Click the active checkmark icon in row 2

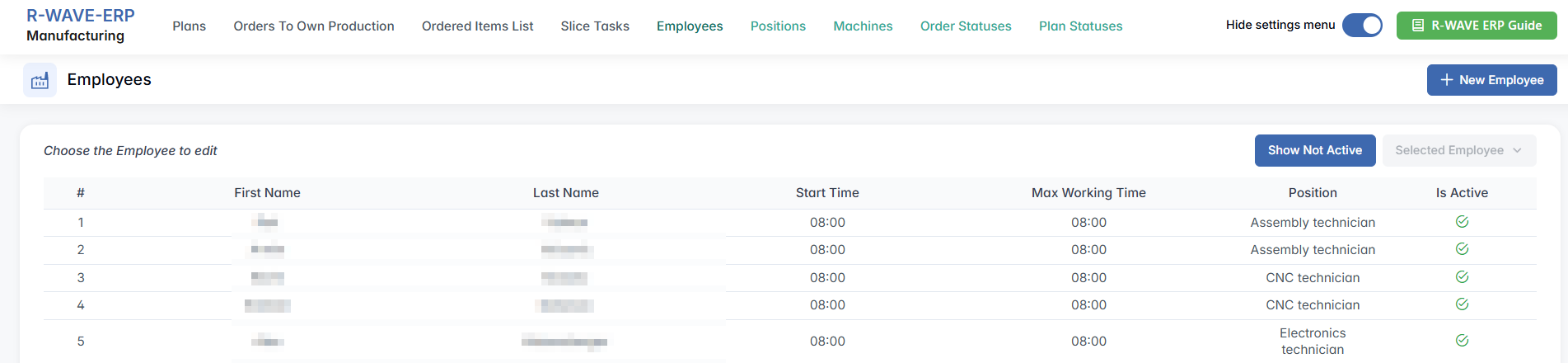tap(1462, 249)
